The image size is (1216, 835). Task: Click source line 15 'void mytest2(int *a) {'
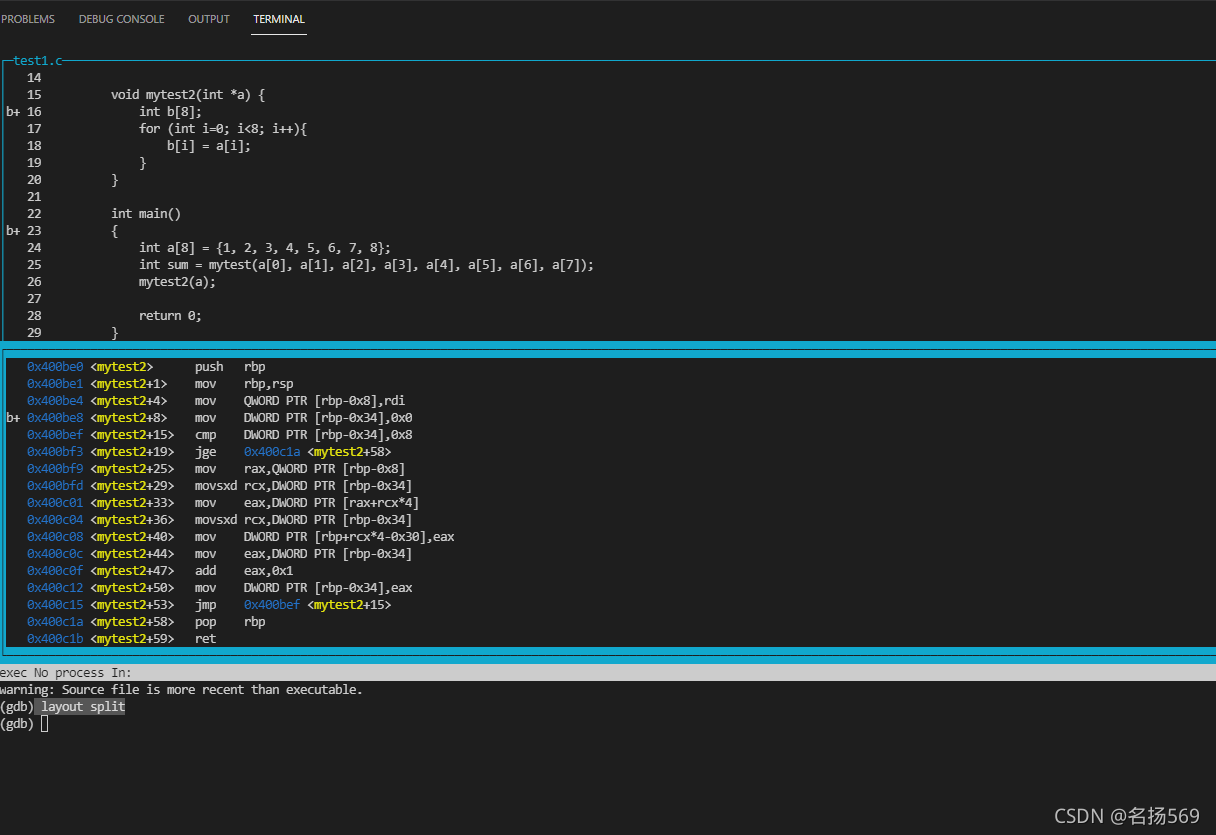click(x=187, y=95)
